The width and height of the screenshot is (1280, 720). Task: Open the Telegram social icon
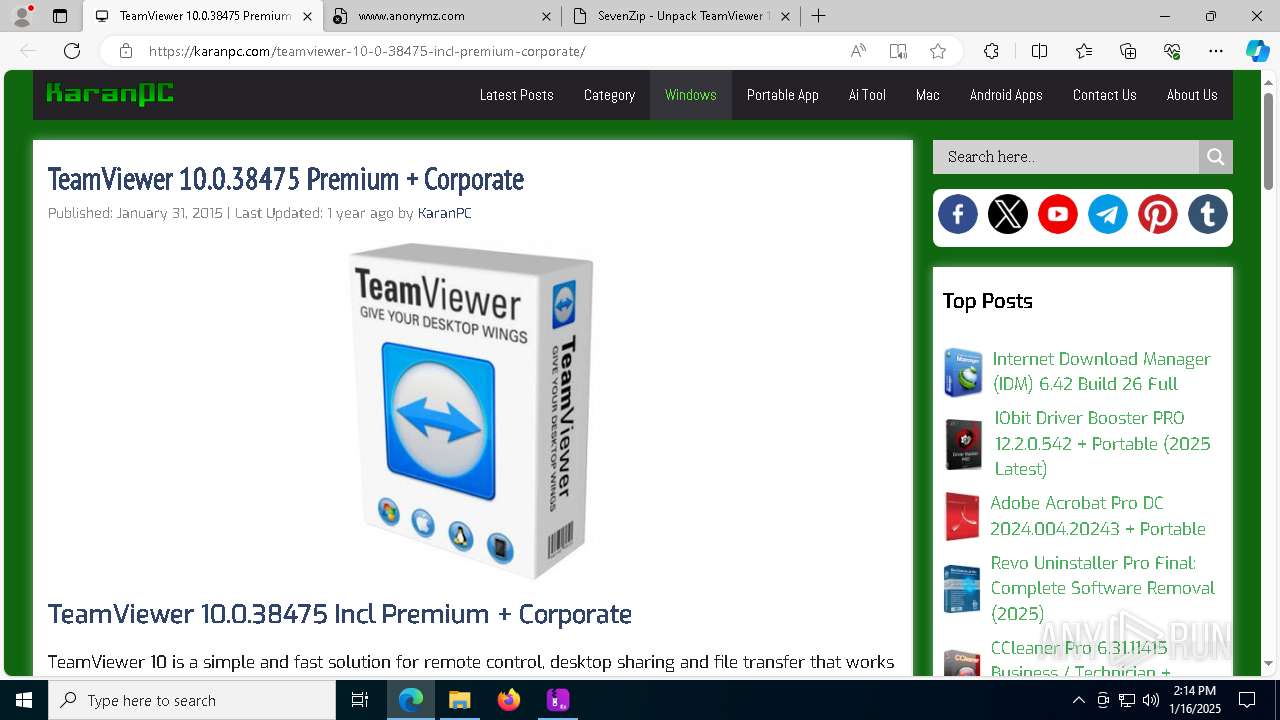coord(1108,214)
